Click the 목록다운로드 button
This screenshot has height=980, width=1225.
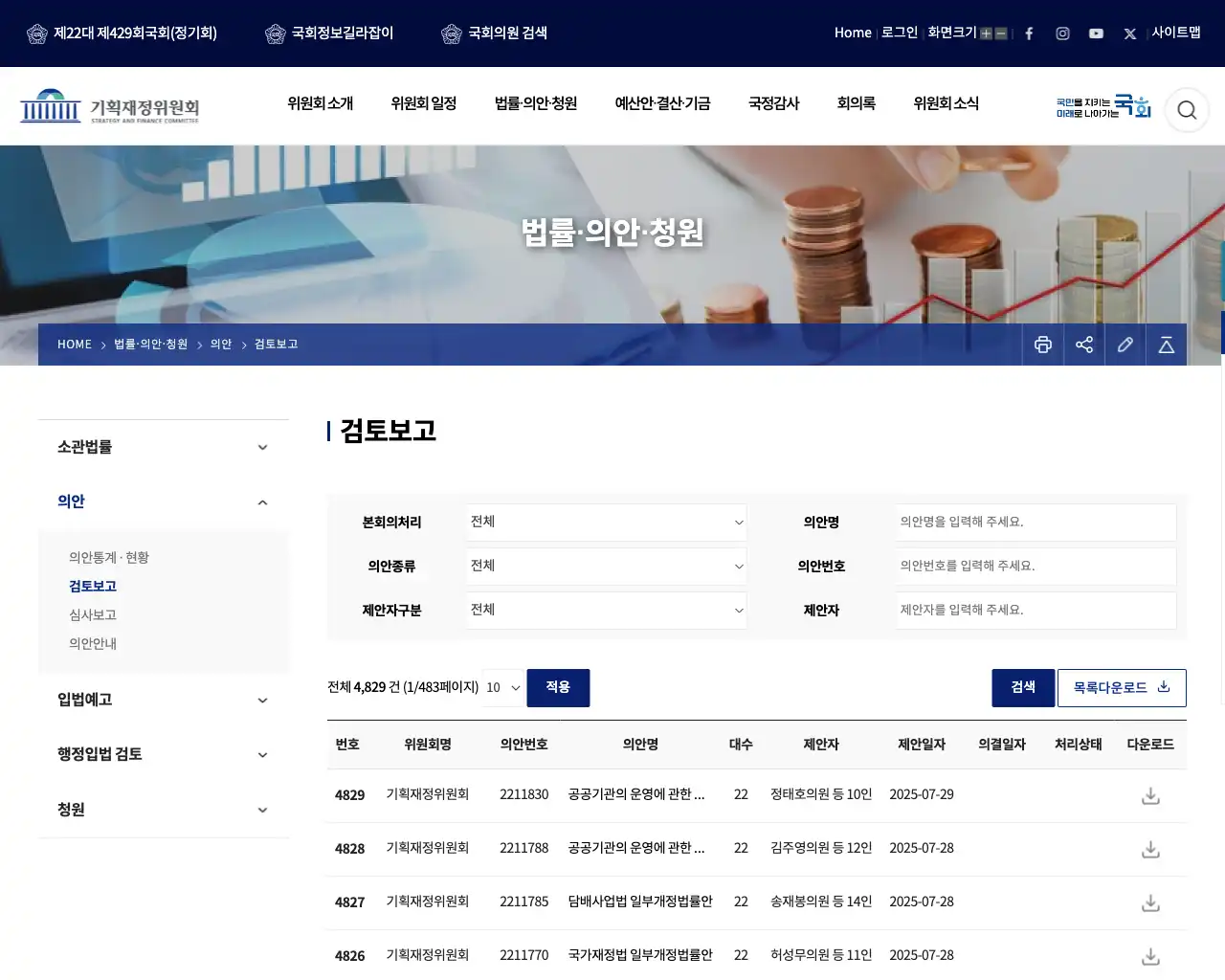pyautogui.click(x=1122, y=688)
